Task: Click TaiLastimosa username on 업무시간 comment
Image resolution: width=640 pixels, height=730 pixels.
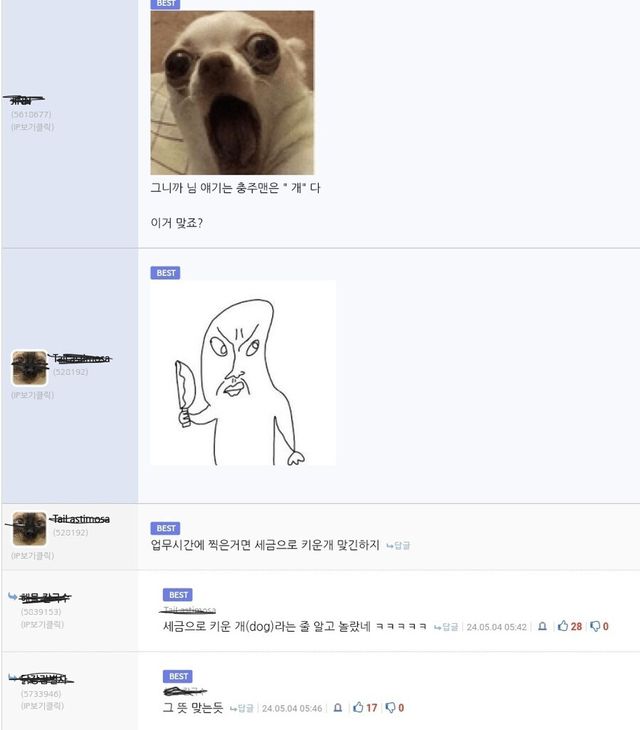Action: [81, 519]
